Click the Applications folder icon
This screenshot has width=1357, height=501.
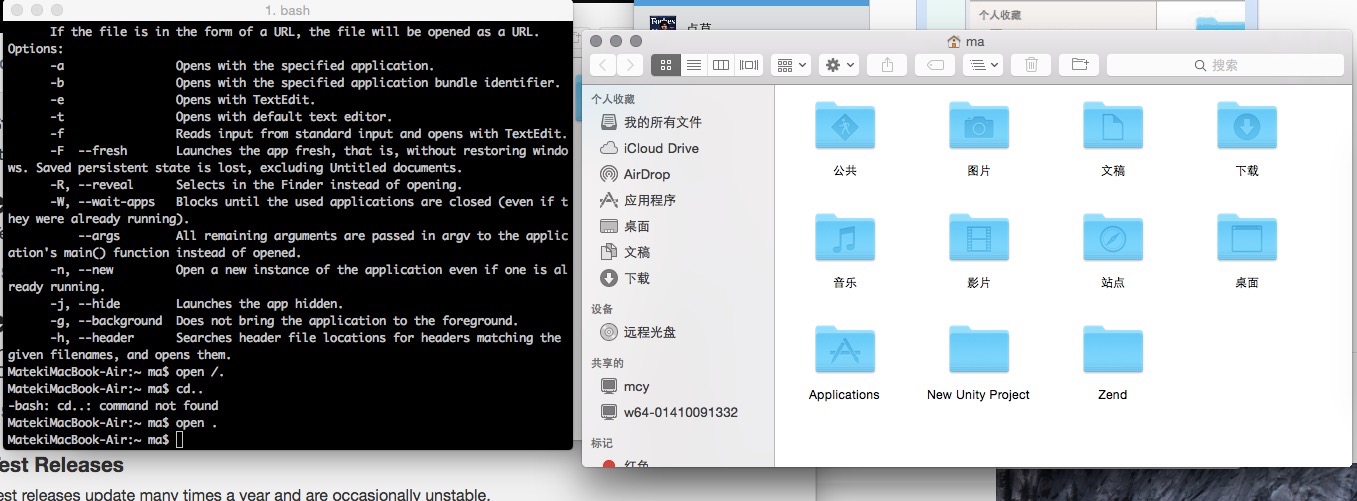(844, 349)
